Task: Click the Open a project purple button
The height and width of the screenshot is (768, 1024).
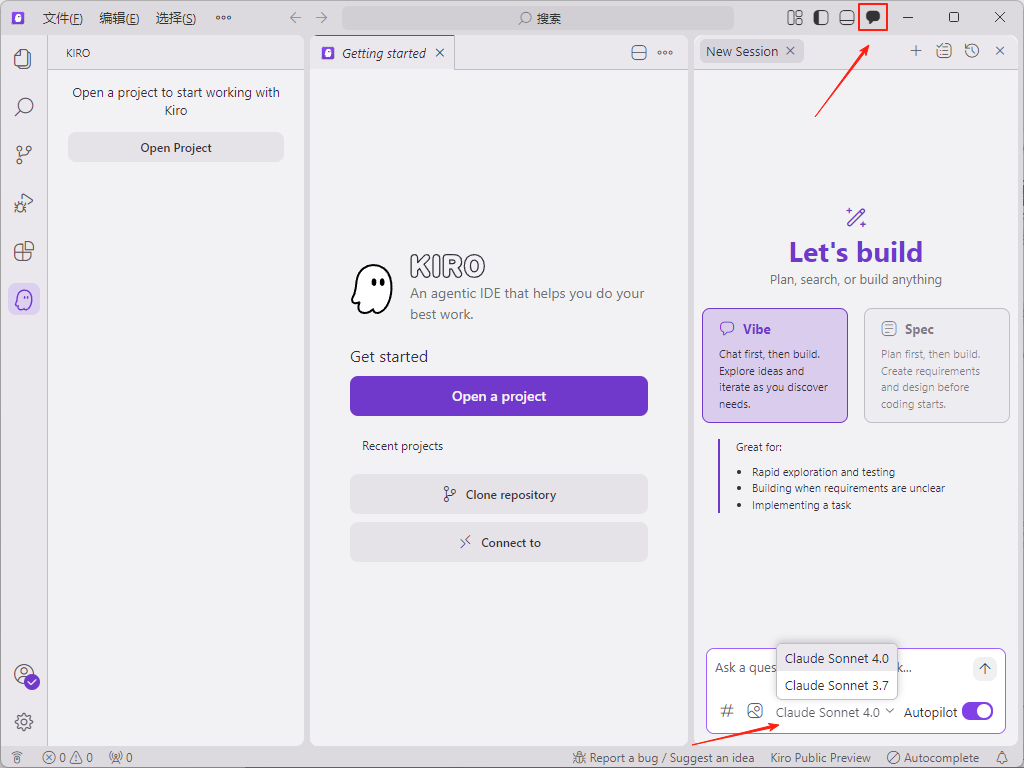Action: pyautogui.click(x=498, y=396)
